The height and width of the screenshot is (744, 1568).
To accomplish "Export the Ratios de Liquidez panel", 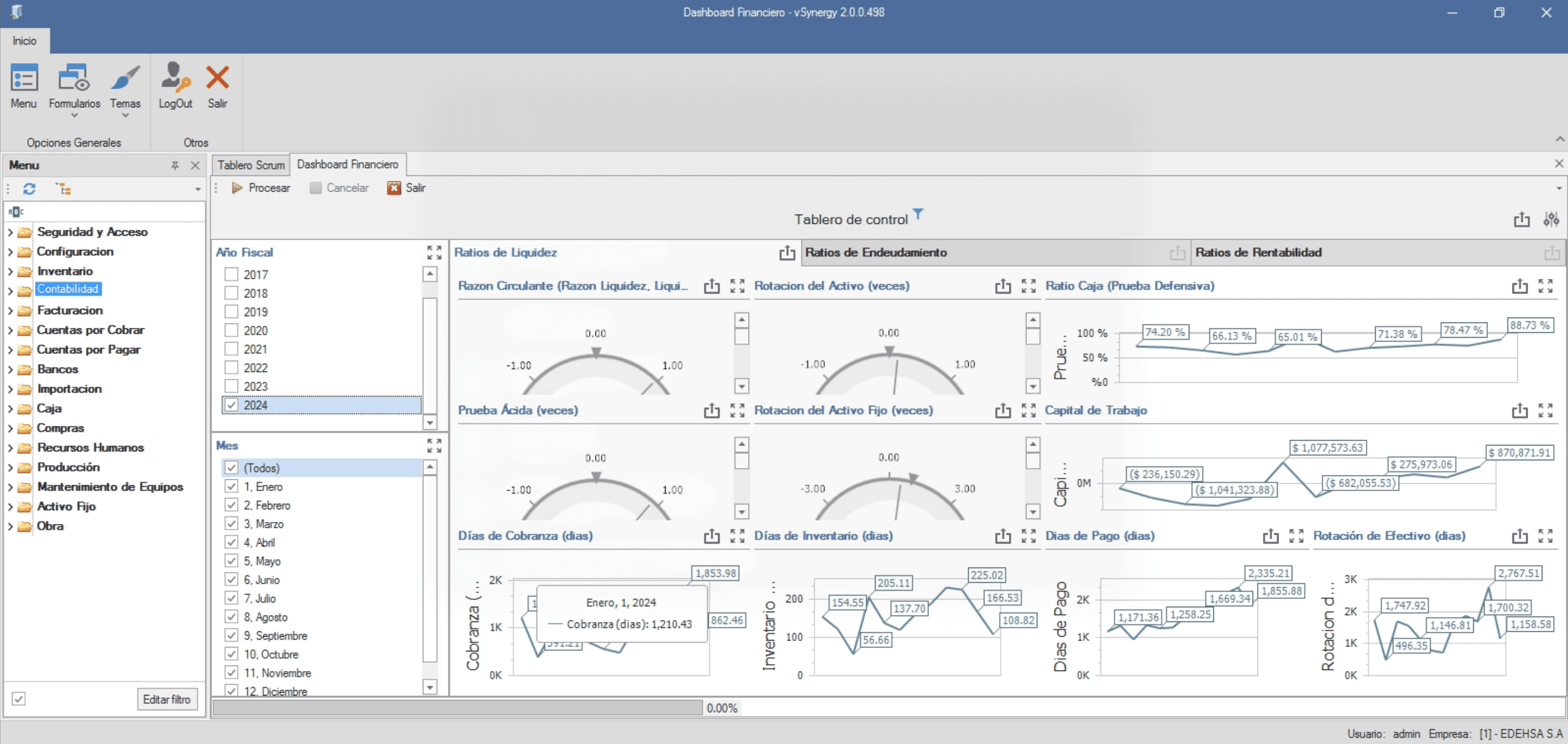I will point(788,252).
